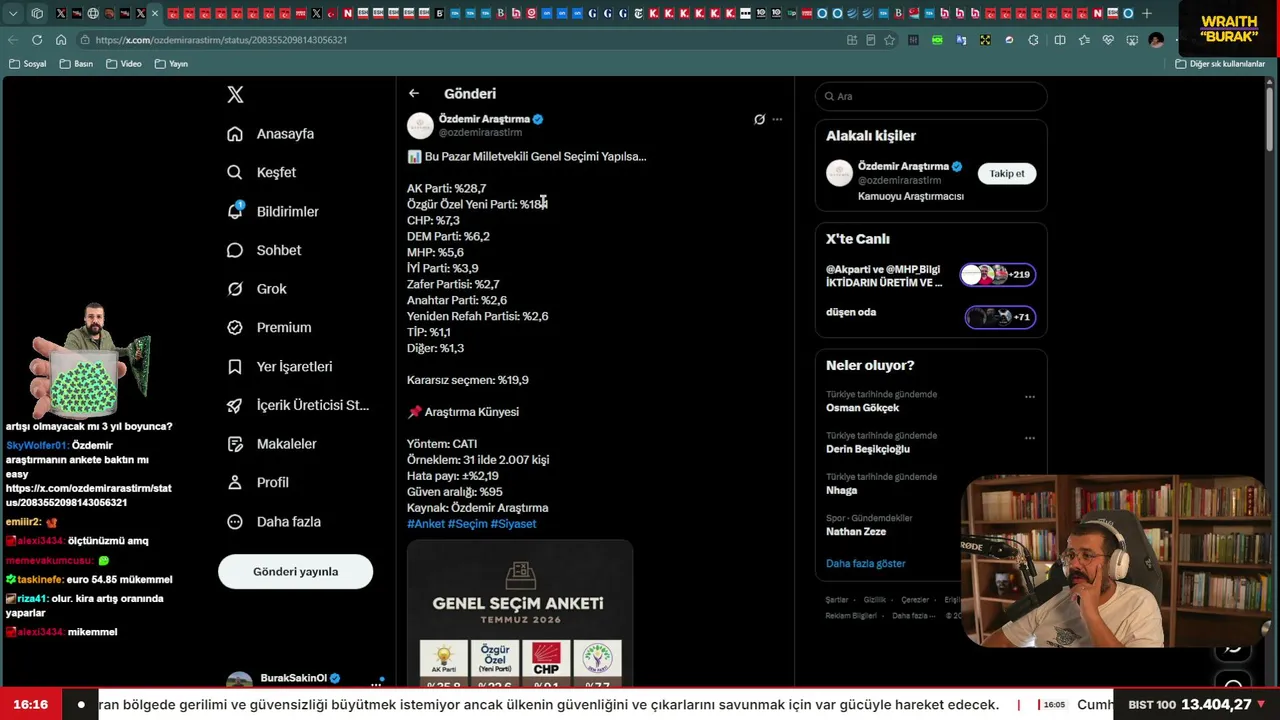Open the Video bookmarks folder

pos(124,64)
